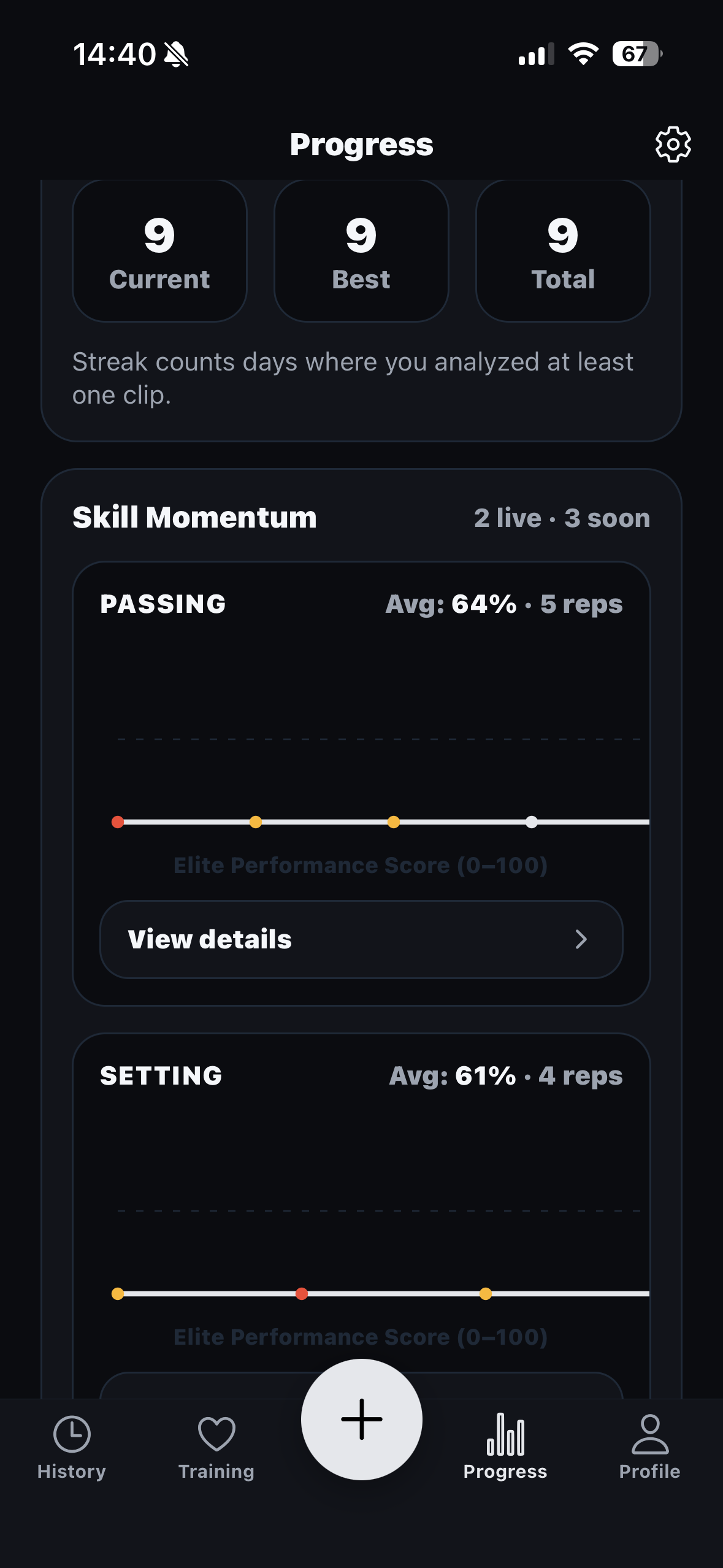Open Passing View details
Viewport: 723px width, 1568px height.
(x=361, y=939)
